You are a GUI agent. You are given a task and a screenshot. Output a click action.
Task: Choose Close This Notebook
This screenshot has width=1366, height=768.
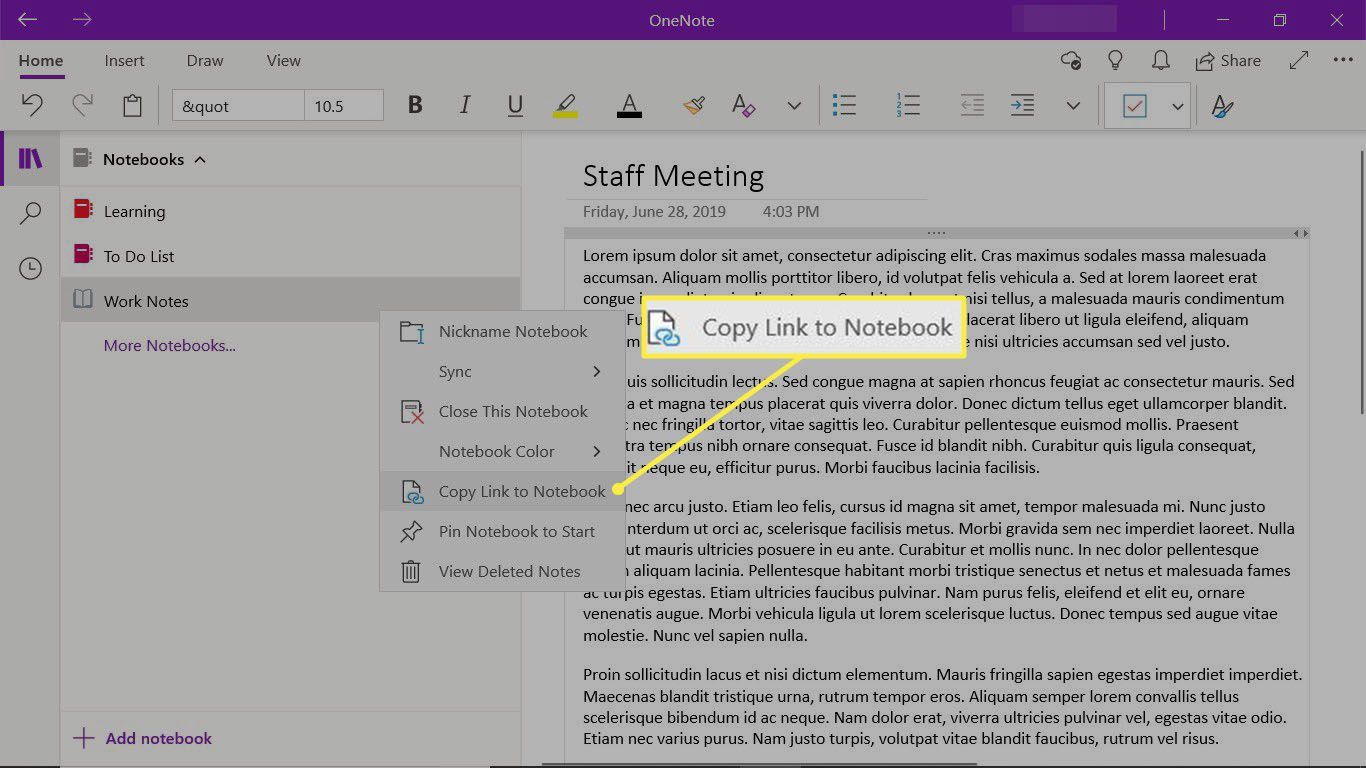tap(502, 412)
